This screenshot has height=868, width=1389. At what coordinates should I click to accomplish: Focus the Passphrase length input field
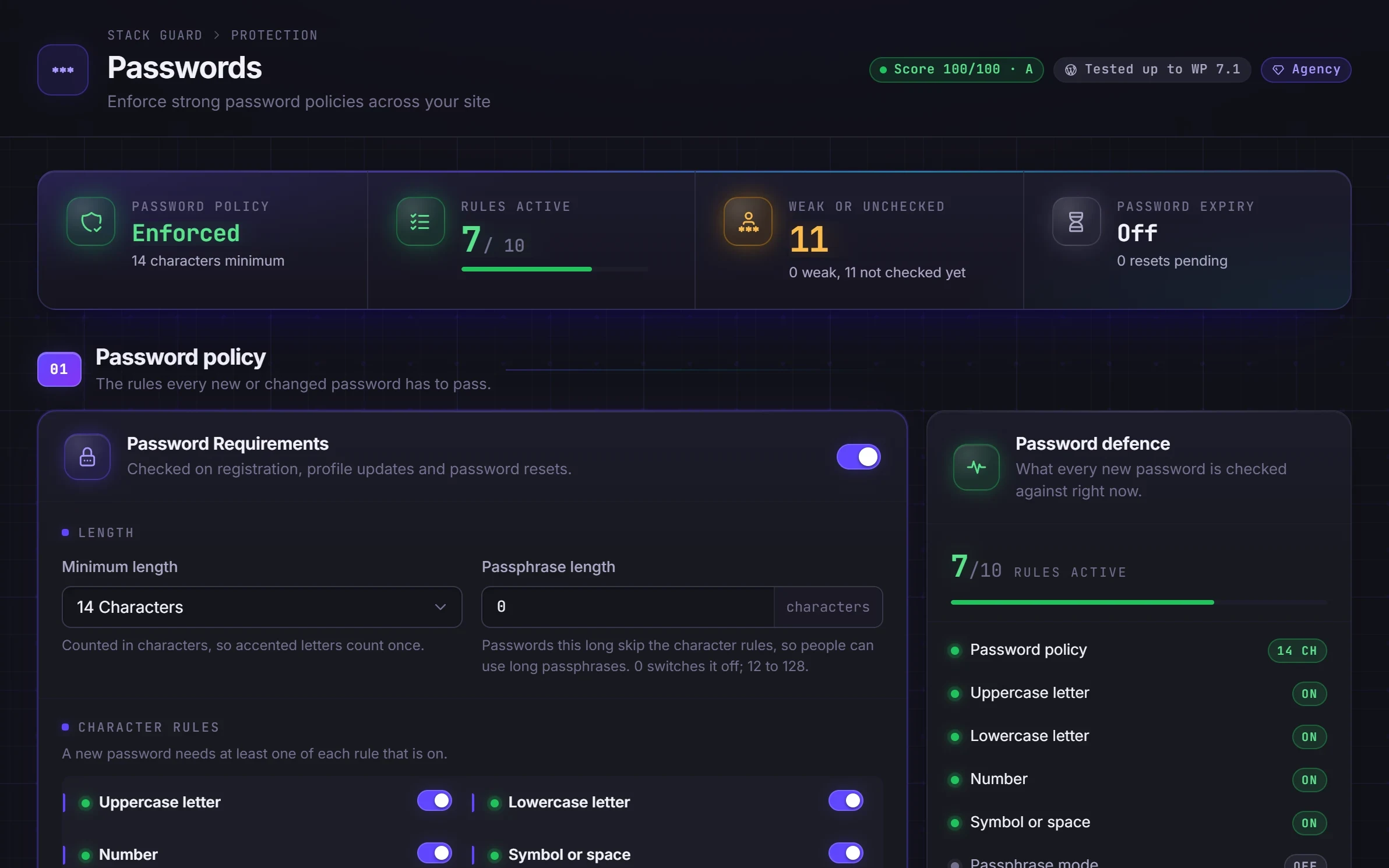pyautogui.click(x=628, y=607)
